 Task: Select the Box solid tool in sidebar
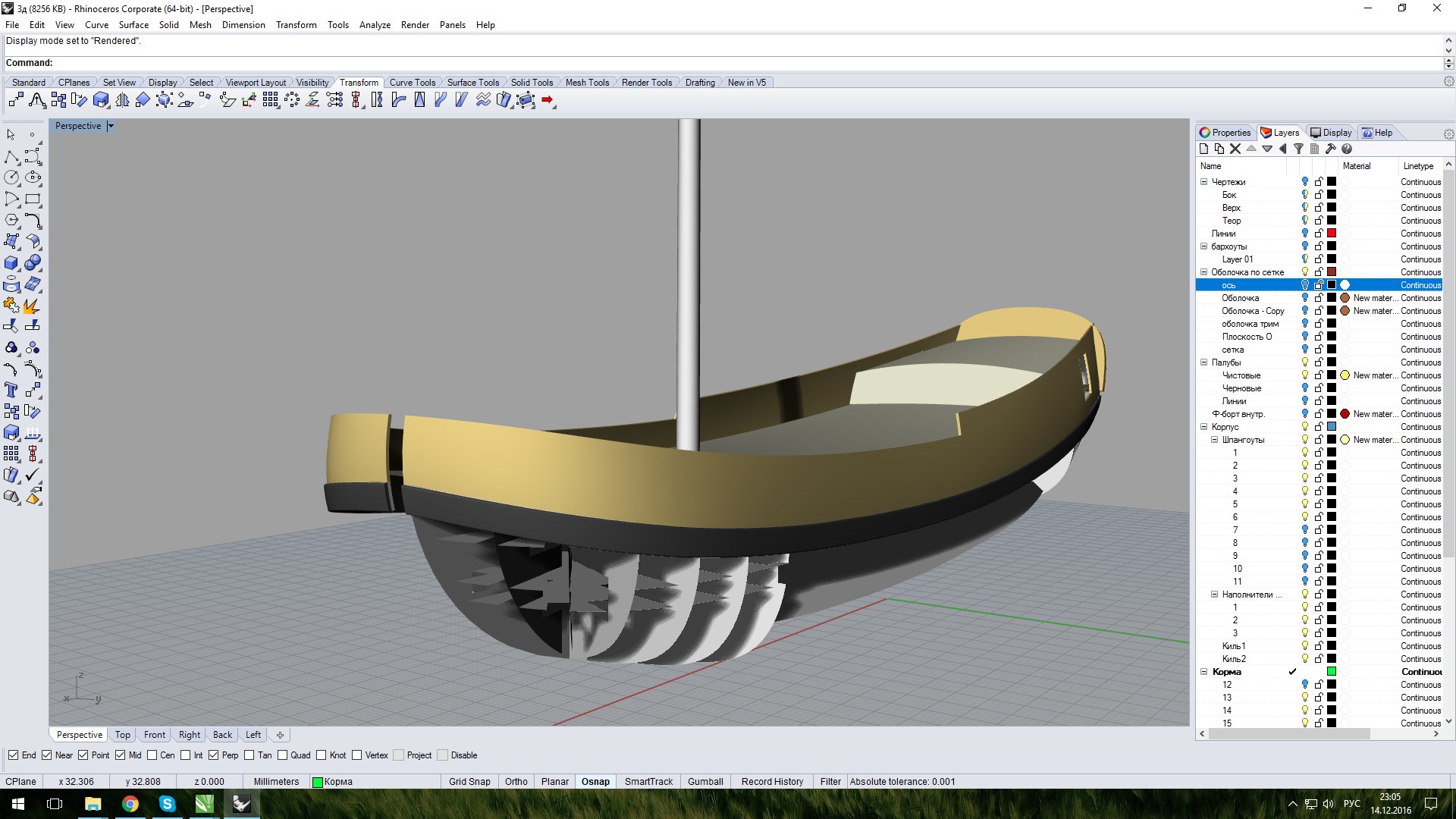(x=11, y=263)
